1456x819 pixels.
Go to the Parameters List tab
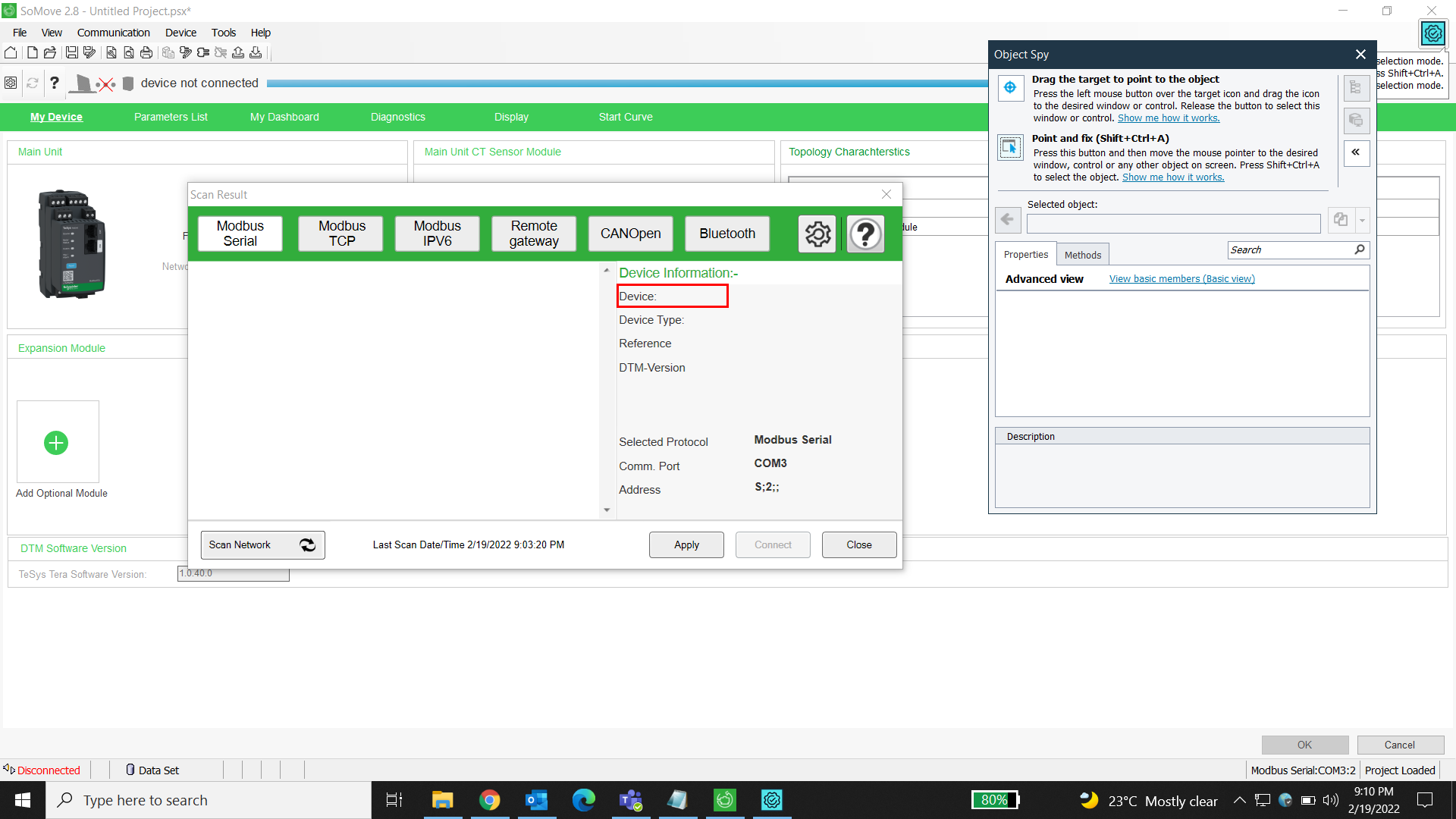pos(171,117)
